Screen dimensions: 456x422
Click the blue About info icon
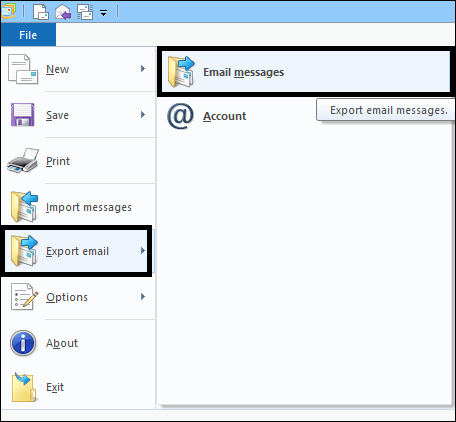point(23,343)
